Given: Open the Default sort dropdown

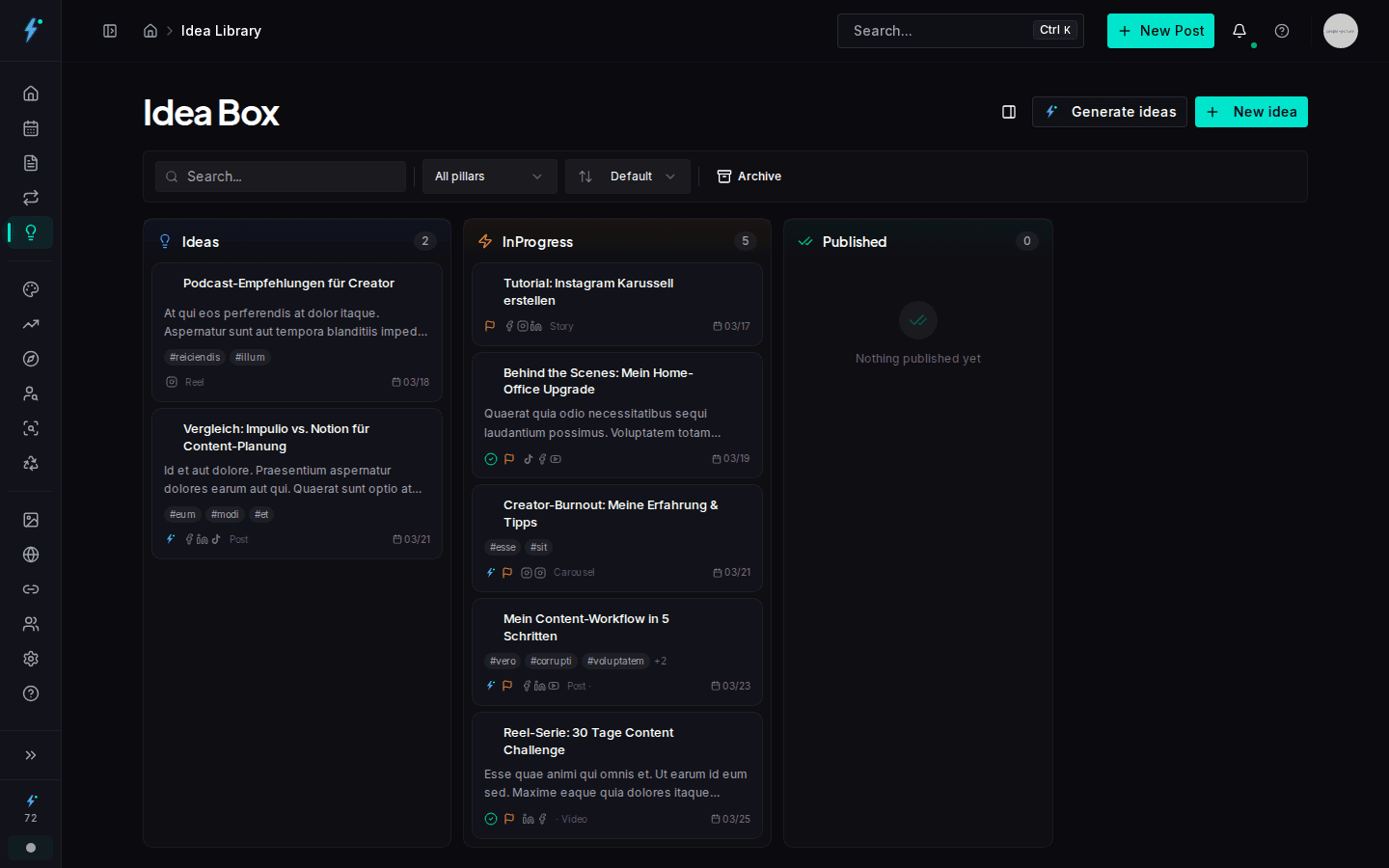Looking at the screenshot, I should click(627, 176).
